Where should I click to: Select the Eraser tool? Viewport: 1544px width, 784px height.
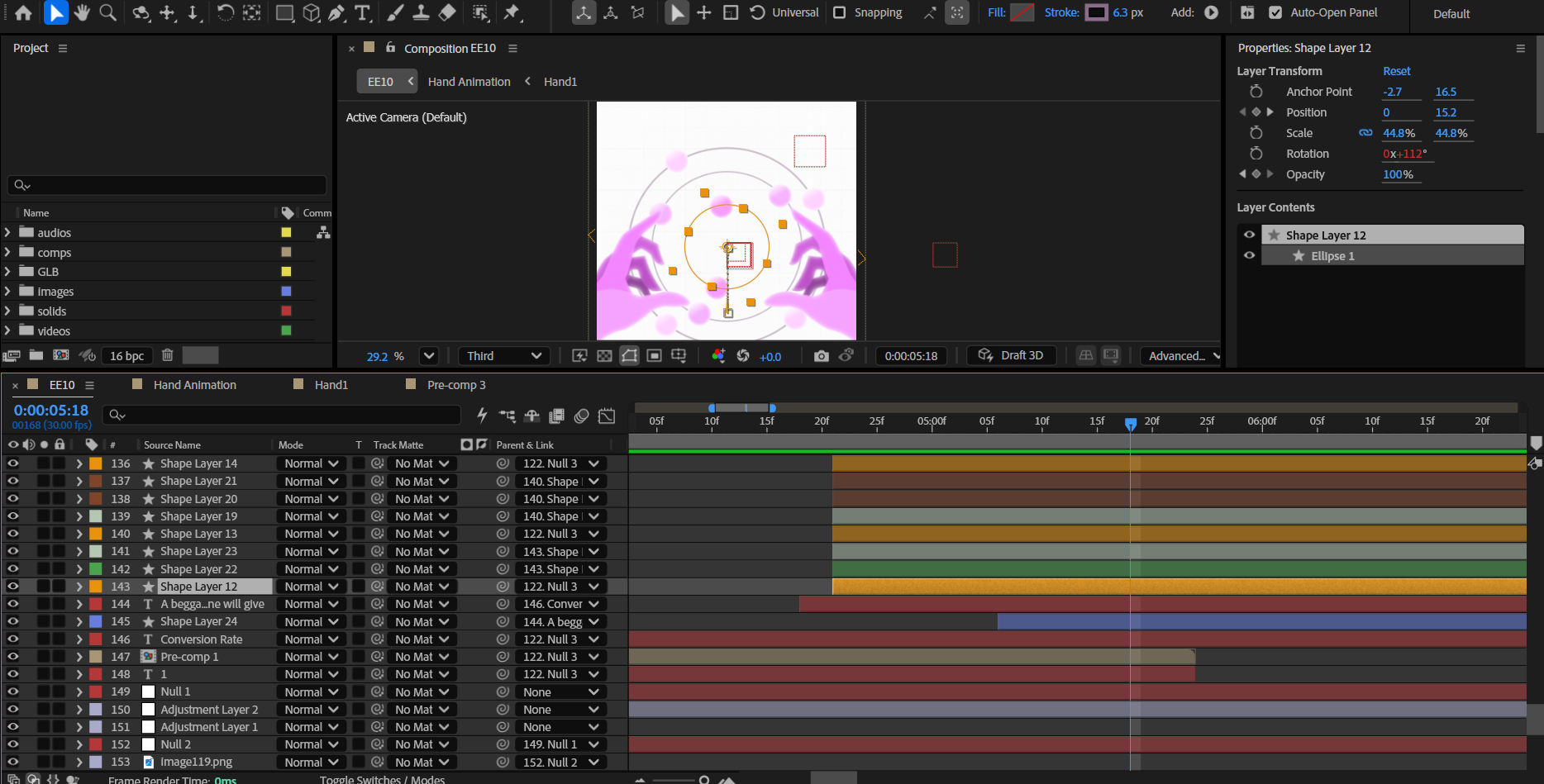[x=447, y=12]
